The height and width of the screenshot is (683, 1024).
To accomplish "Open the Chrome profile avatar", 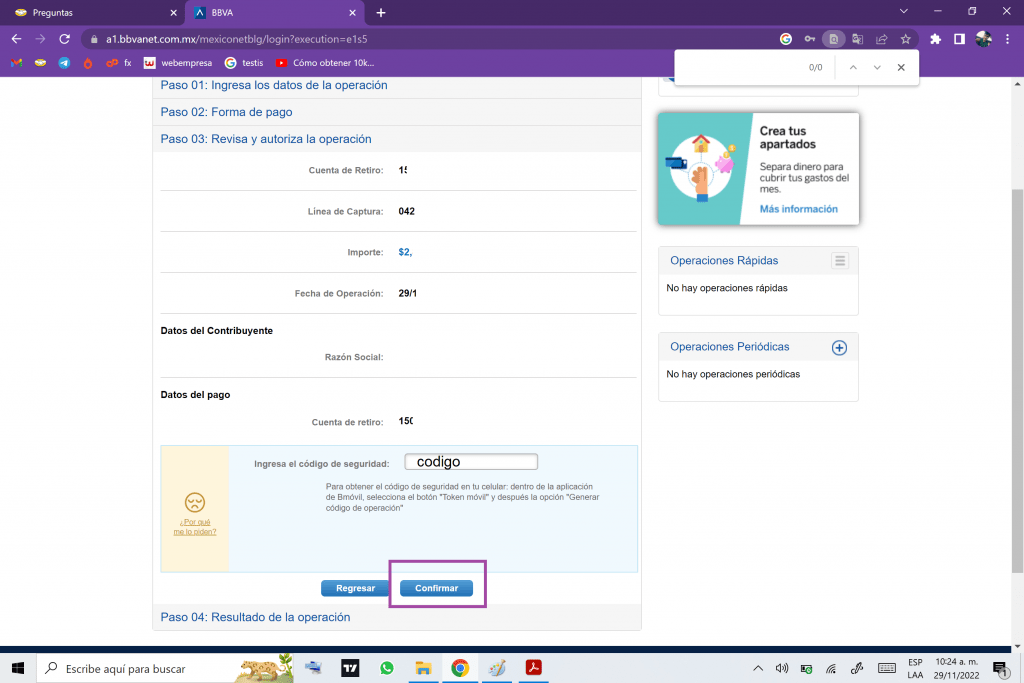I will pyautogui.click(x=984, y=39).
